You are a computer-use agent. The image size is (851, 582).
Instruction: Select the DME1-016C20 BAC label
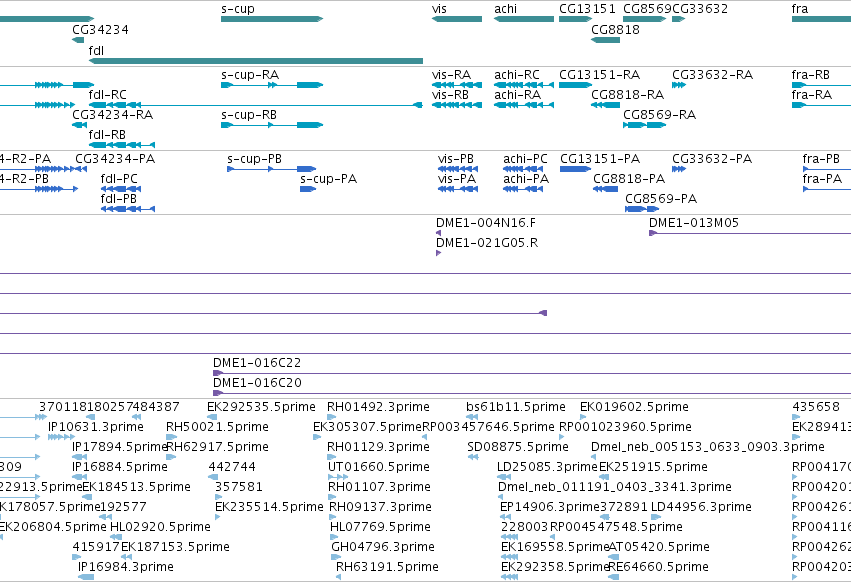point(257,383)
